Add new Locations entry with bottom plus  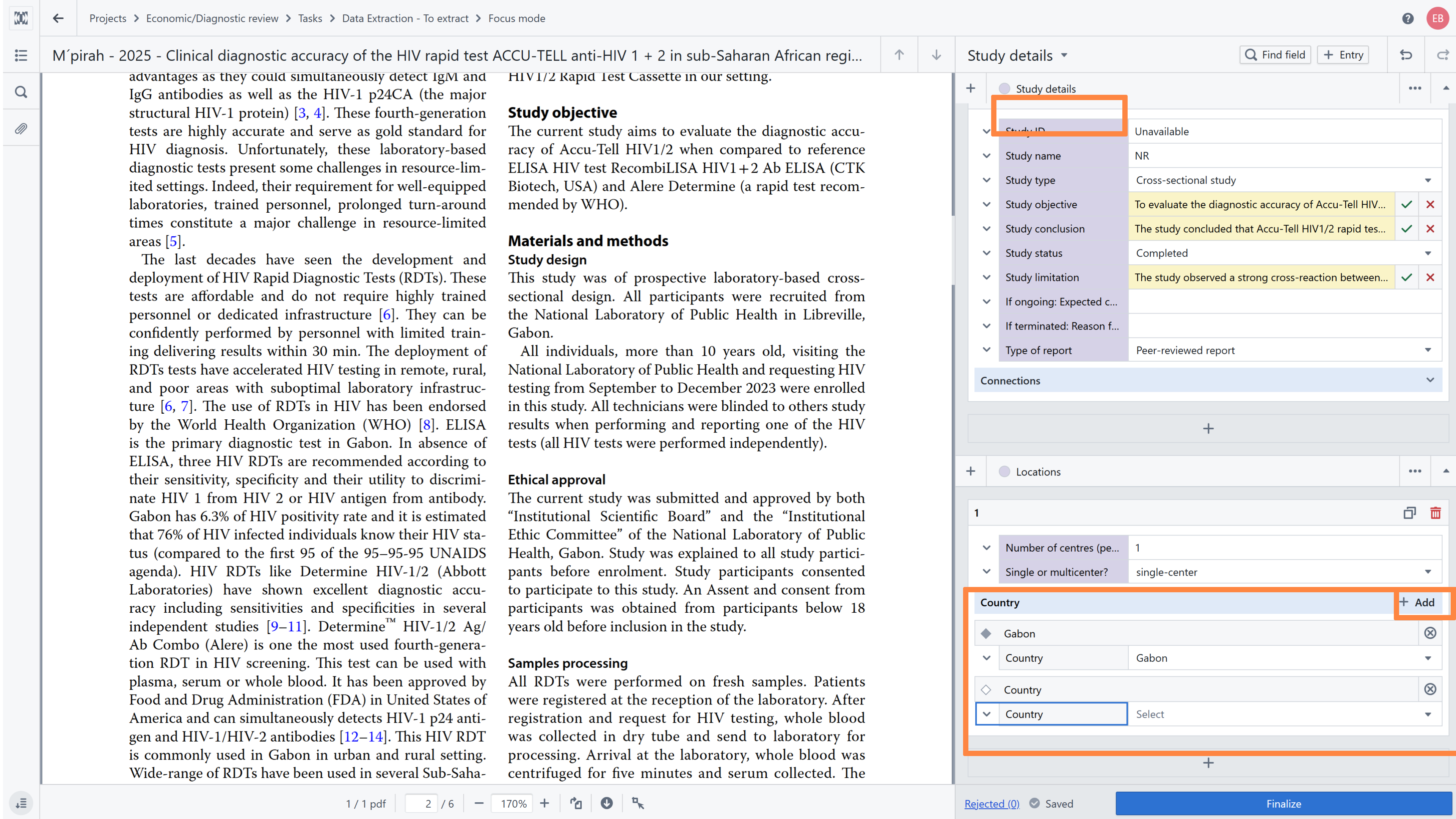(1208, 763)
